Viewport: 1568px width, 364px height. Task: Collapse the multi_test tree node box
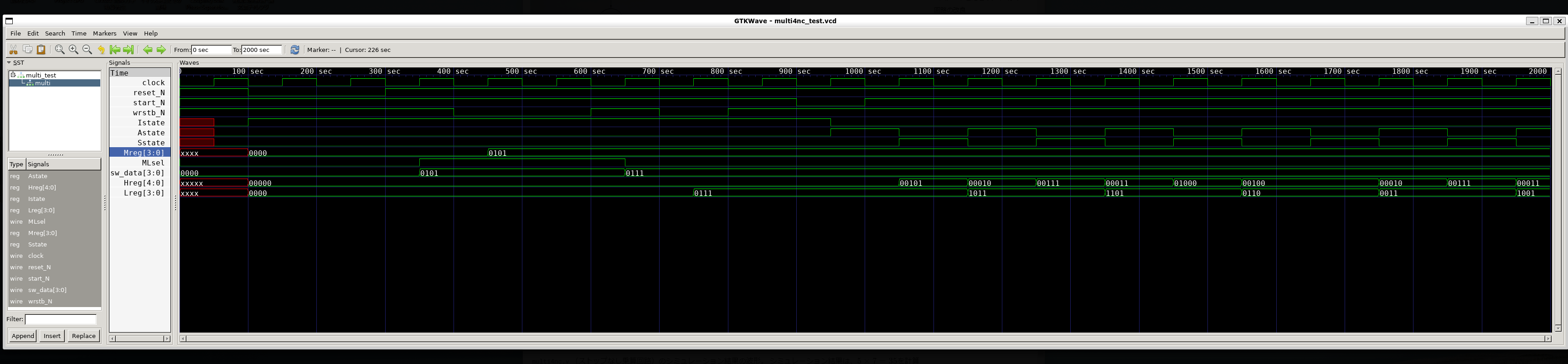[x=13, y=75]
